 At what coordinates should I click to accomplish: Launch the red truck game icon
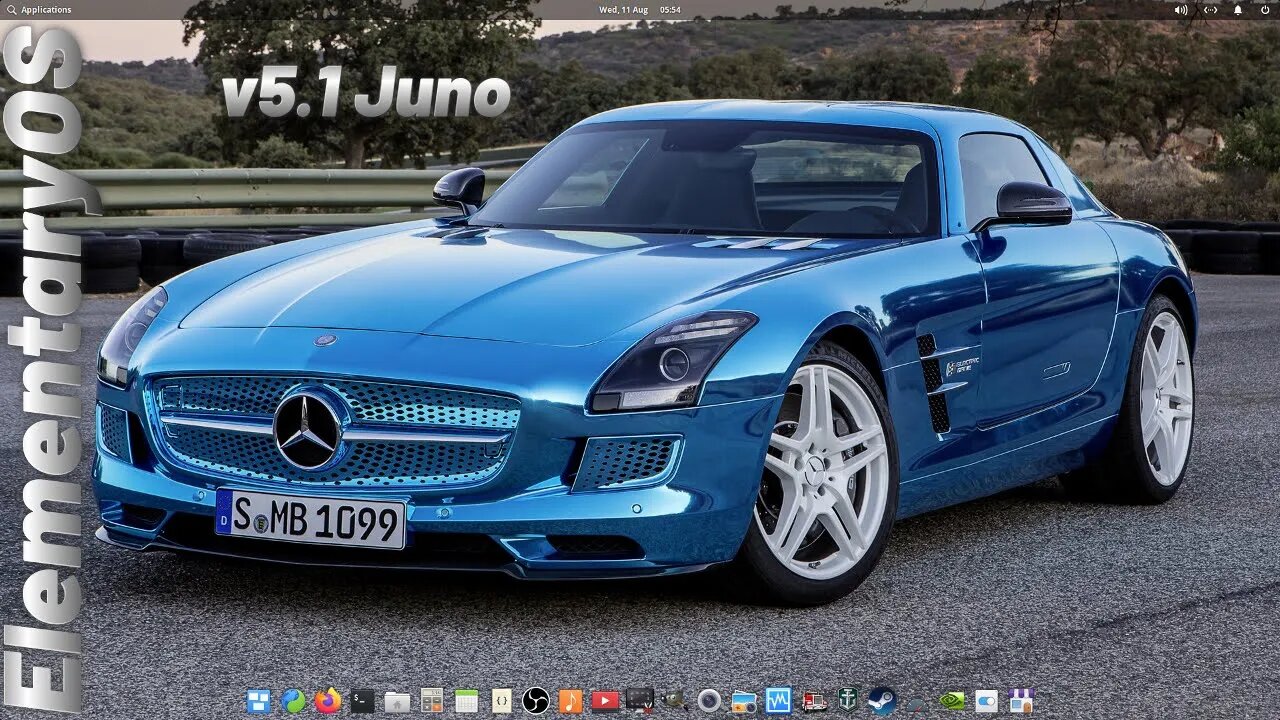813,701
